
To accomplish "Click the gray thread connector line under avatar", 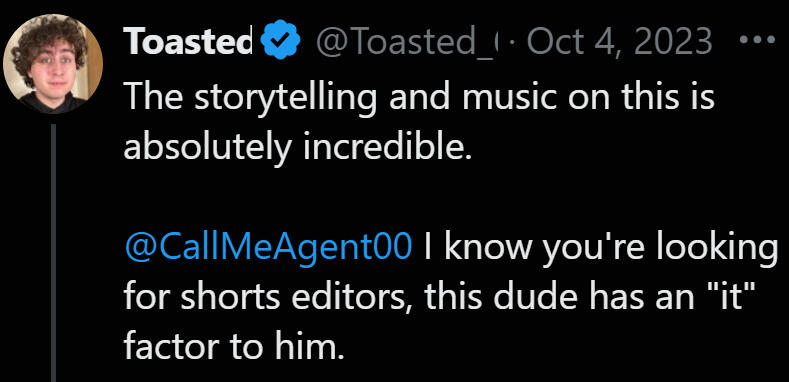I will [x=53, y=253].
